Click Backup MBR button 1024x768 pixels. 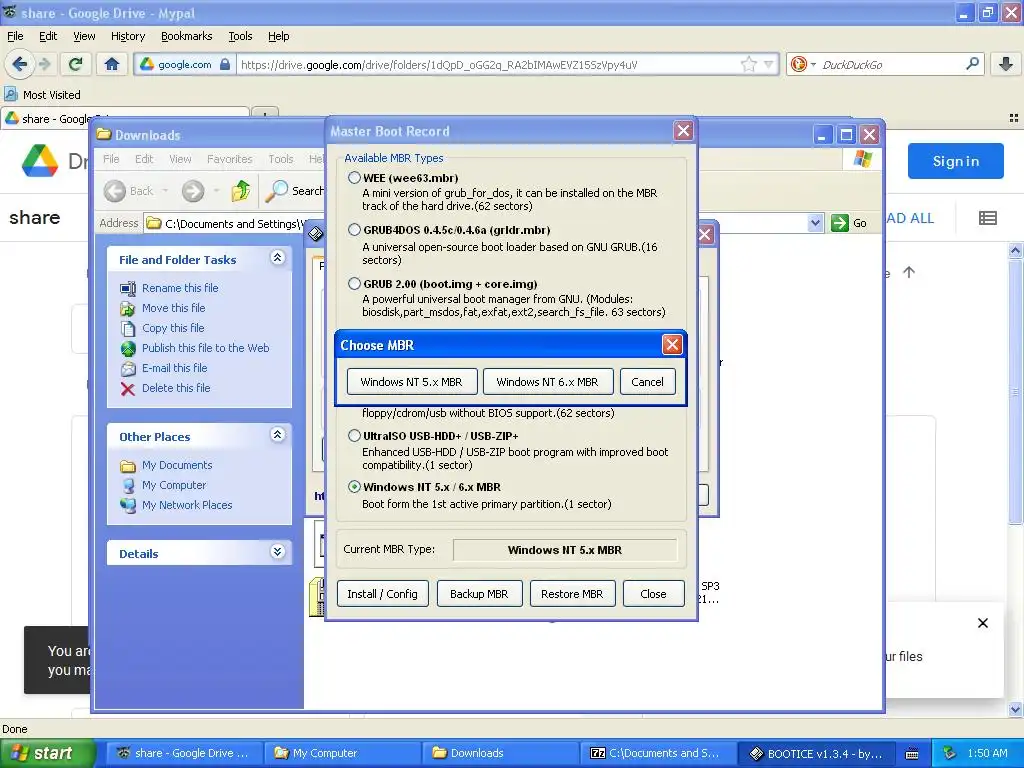coord(479,594)
